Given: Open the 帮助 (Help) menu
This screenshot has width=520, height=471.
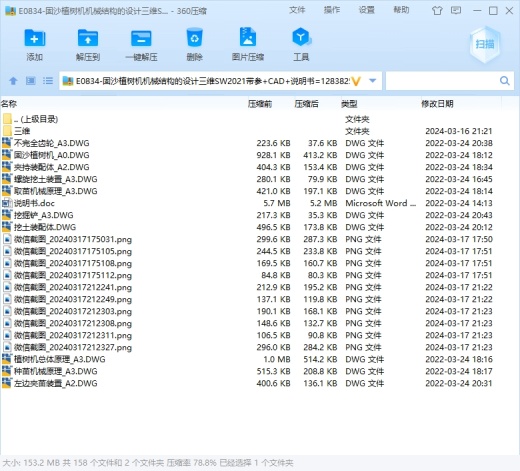Looking at the screenshot, I should point(401,10).
